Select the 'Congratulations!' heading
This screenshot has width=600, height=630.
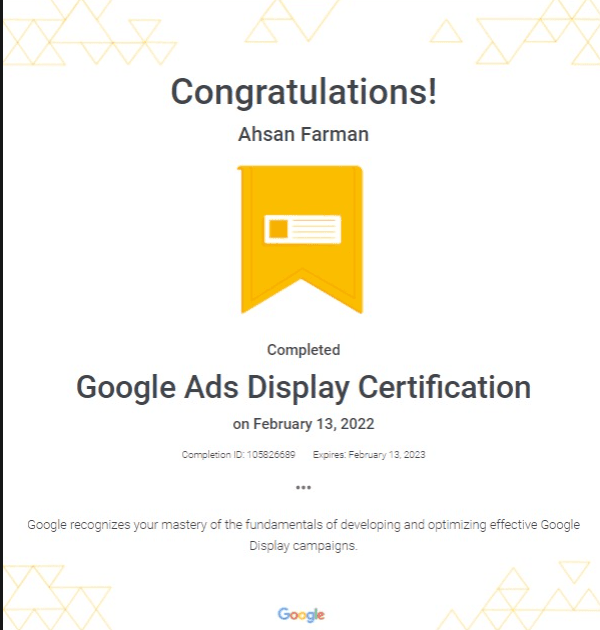point(303,92)
